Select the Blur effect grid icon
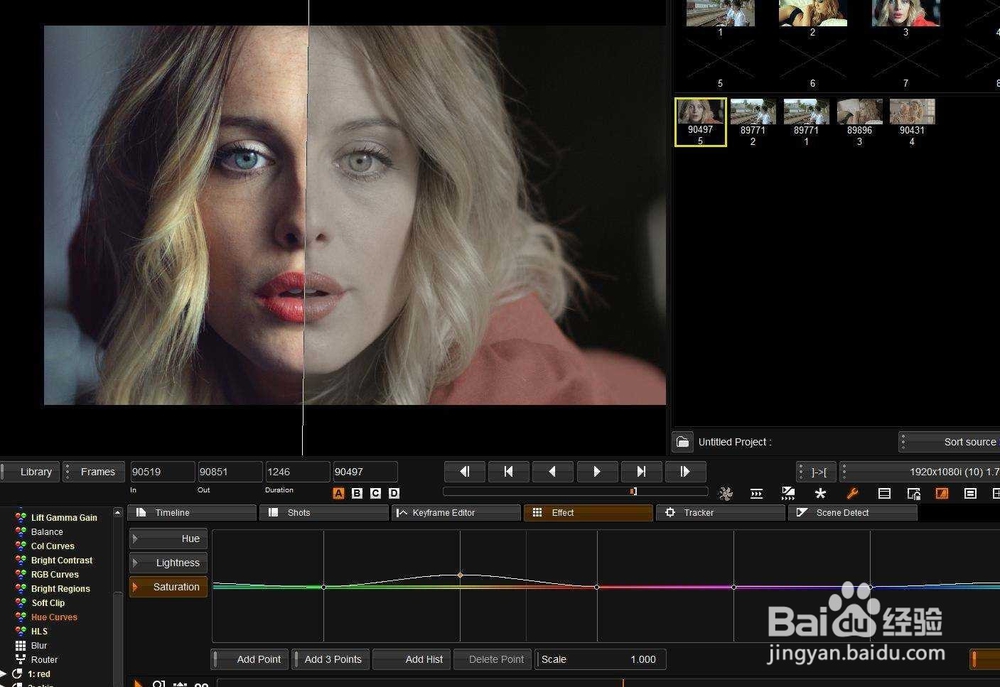Viewport: 1000px width, 687px height. 21,646
